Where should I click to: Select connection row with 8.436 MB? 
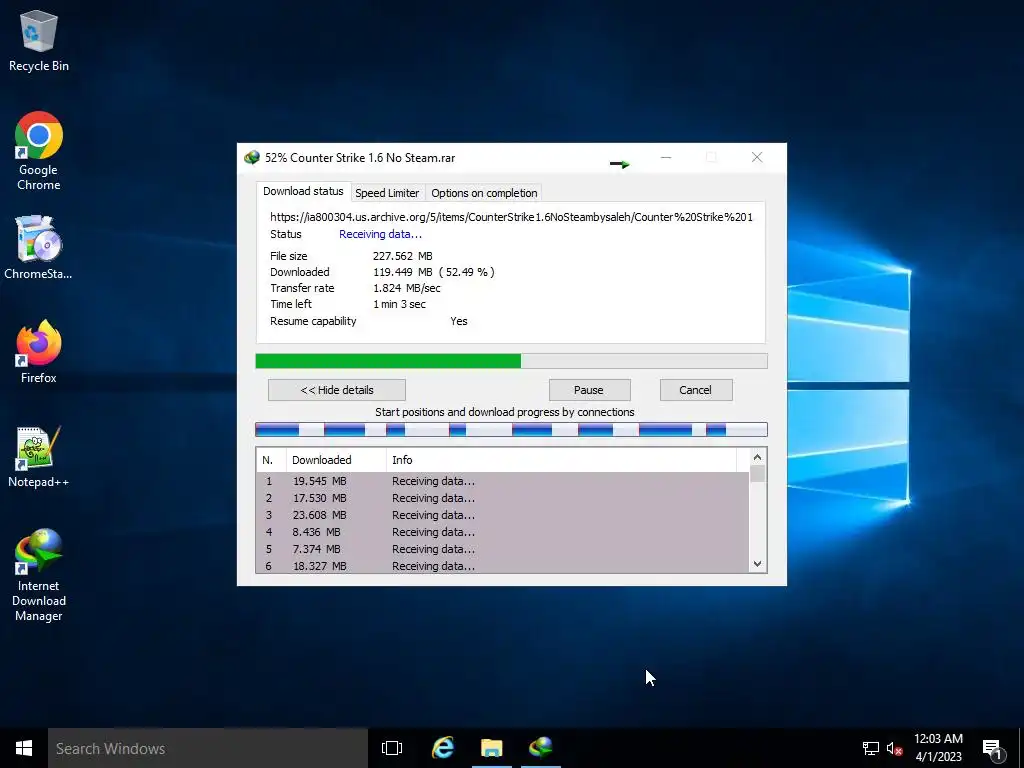(503, 532)
